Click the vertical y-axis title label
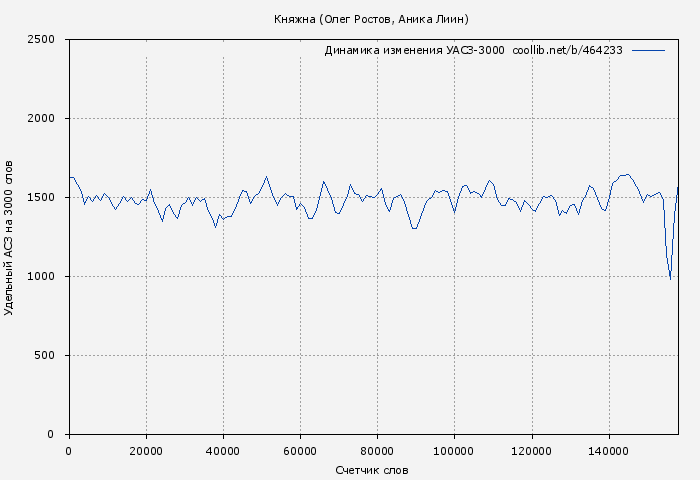The width and height of the screenshot is (700, 480). pyautogui.click(x=10, y=237)
